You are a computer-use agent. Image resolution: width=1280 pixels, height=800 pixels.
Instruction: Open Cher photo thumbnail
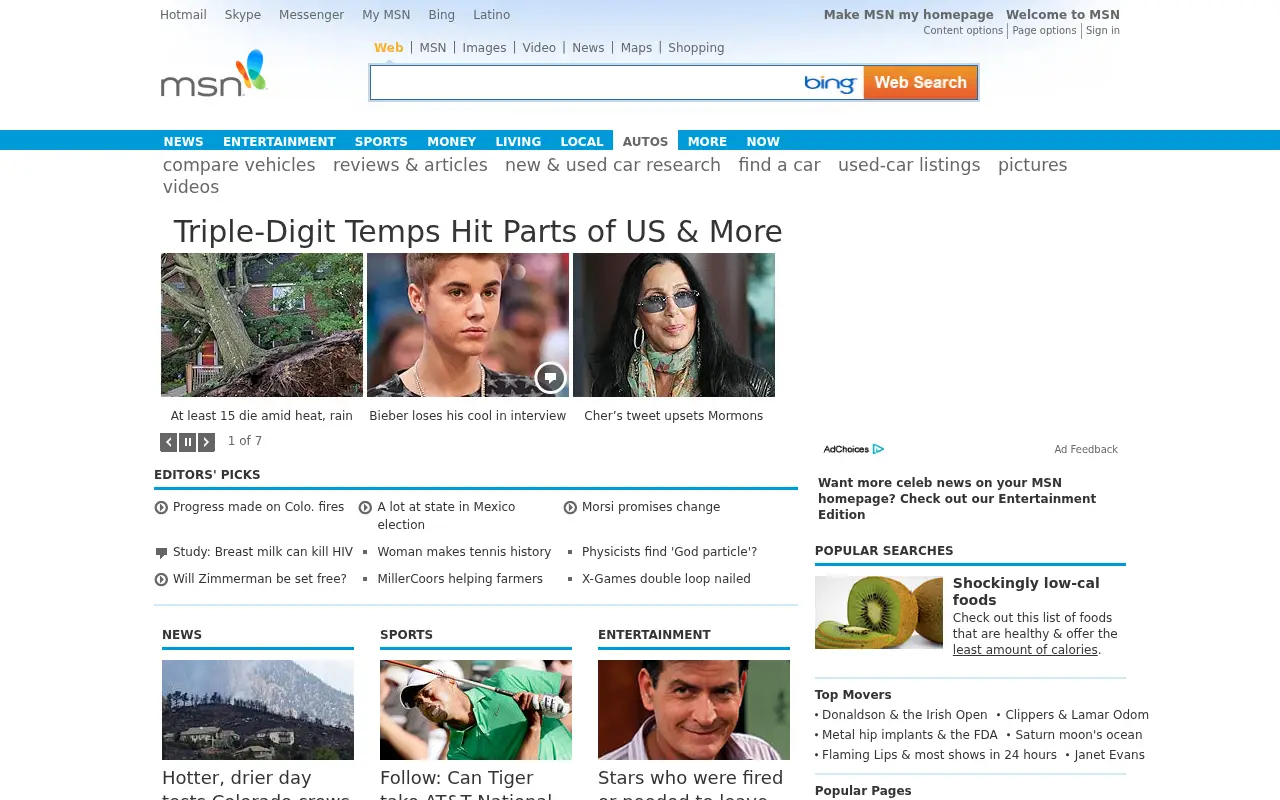click(x=674, y=325)
